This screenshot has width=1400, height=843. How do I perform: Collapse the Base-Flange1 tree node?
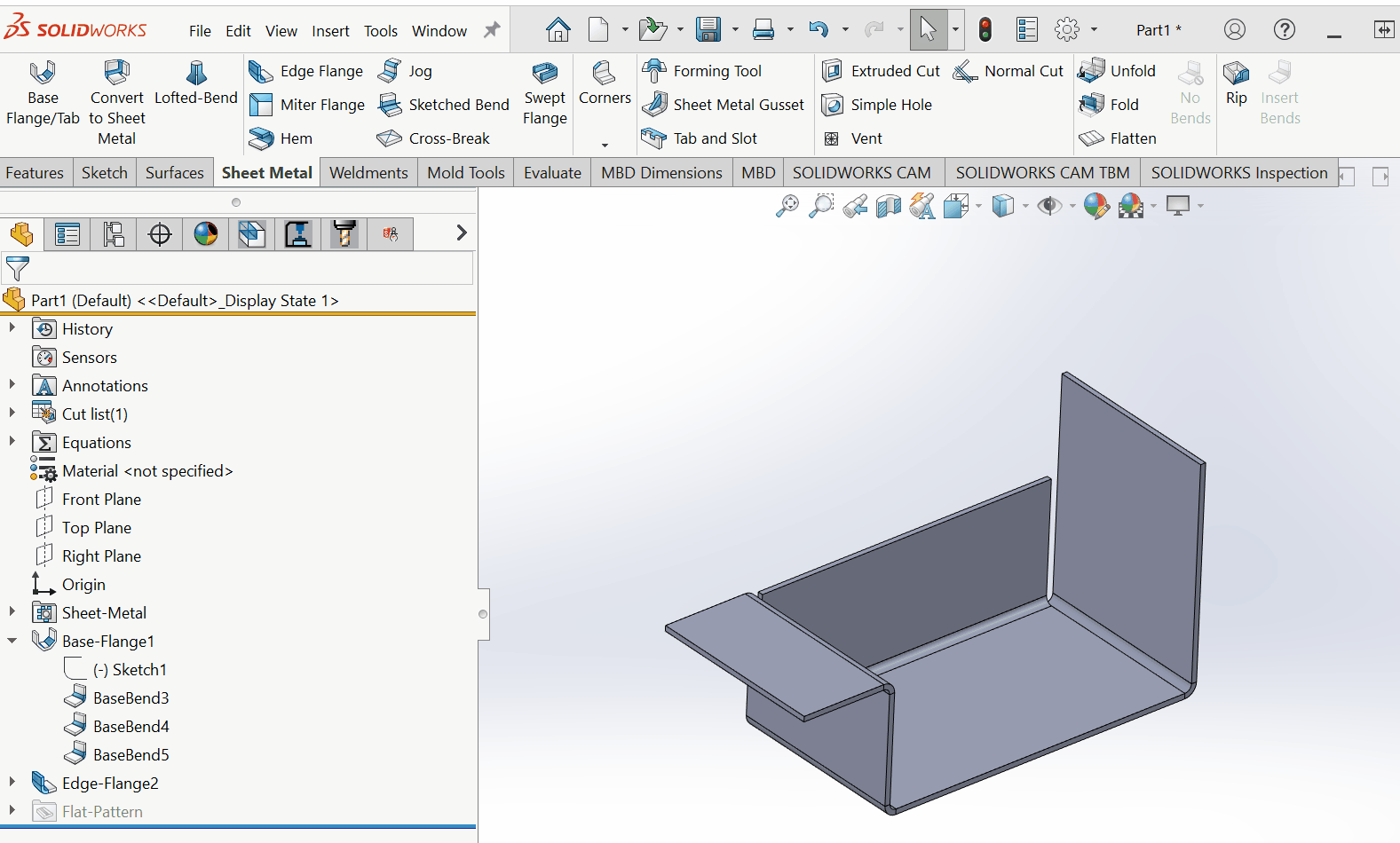[12, 641]
